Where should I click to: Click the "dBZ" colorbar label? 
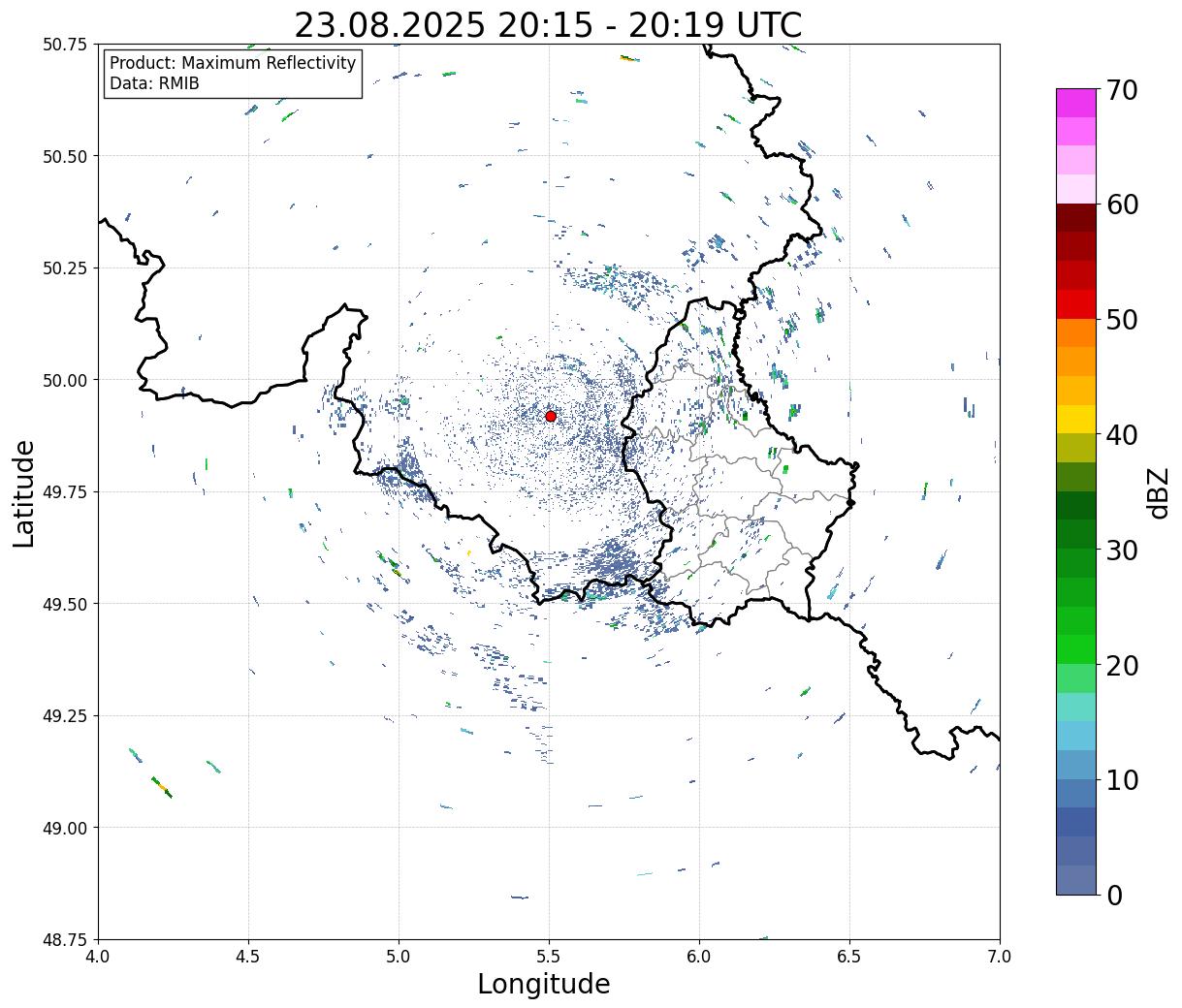1158,492
